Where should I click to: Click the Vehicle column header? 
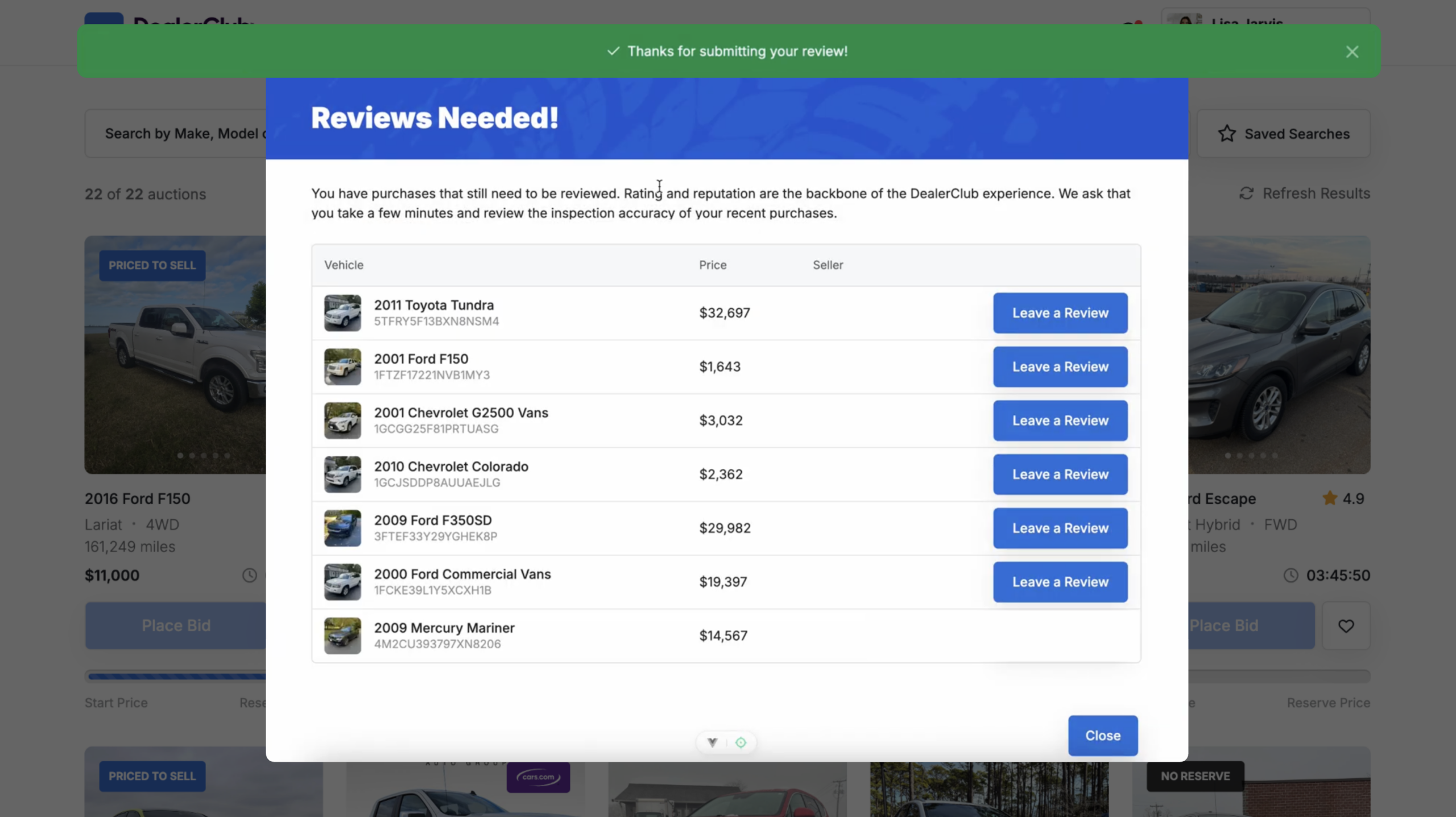click(344, 265)
